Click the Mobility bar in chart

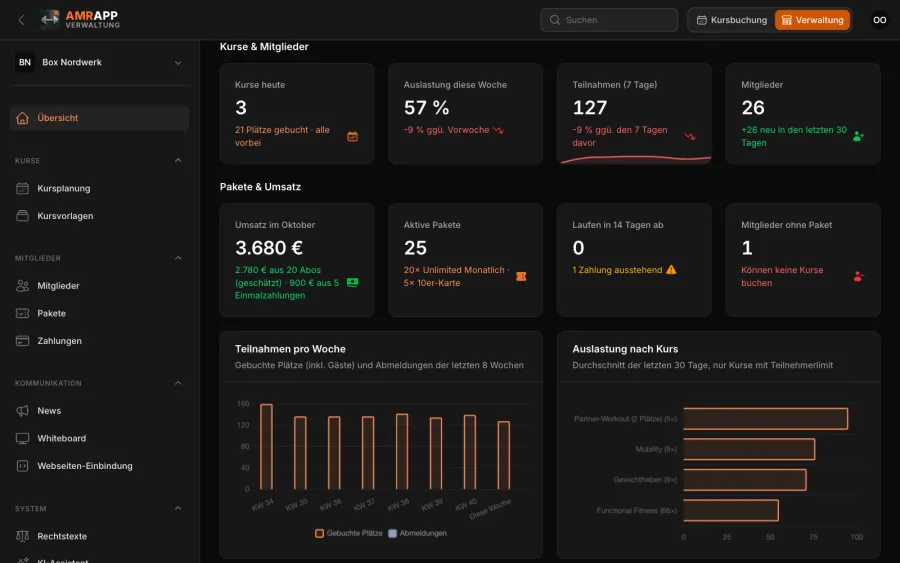pos(749,449)
